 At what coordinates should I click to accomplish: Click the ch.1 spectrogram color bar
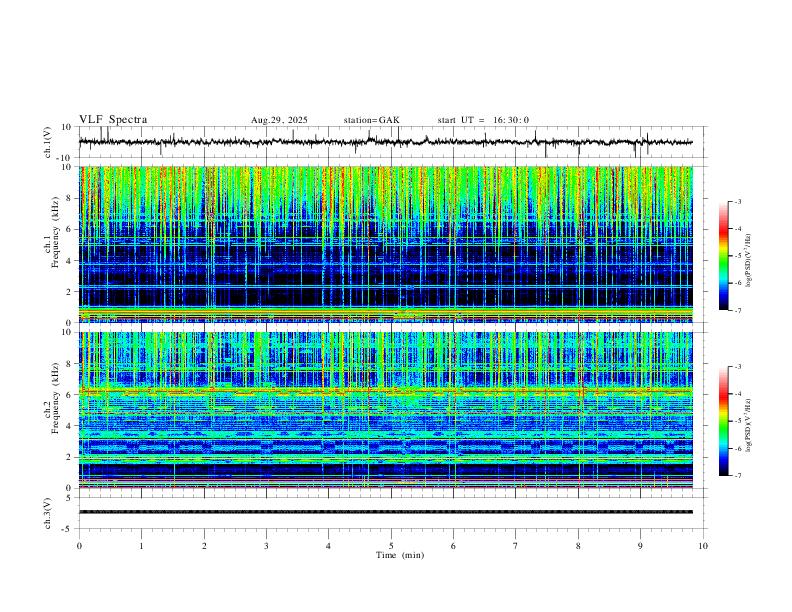[x=724, y=256]
